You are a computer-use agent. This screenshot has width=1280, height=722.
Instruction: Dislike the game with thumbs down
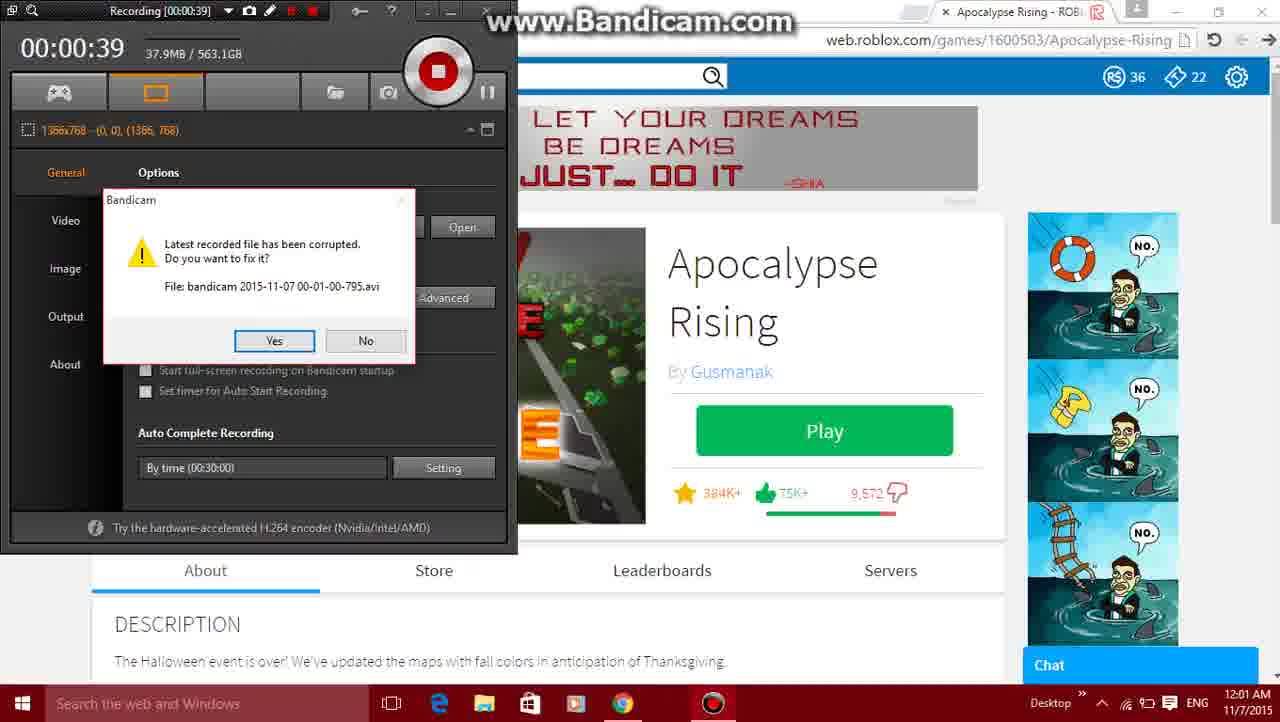[x=897, y=493]
